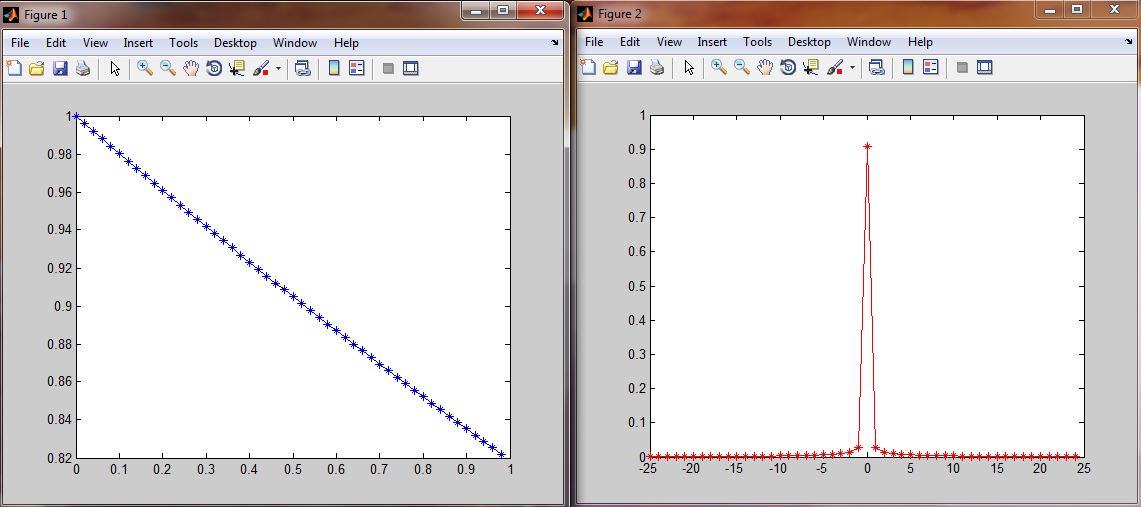1141x507 pixels.
Task: Click New Figure icon in Figure 1
Action: pyautogui.click(x=14, y=68)
